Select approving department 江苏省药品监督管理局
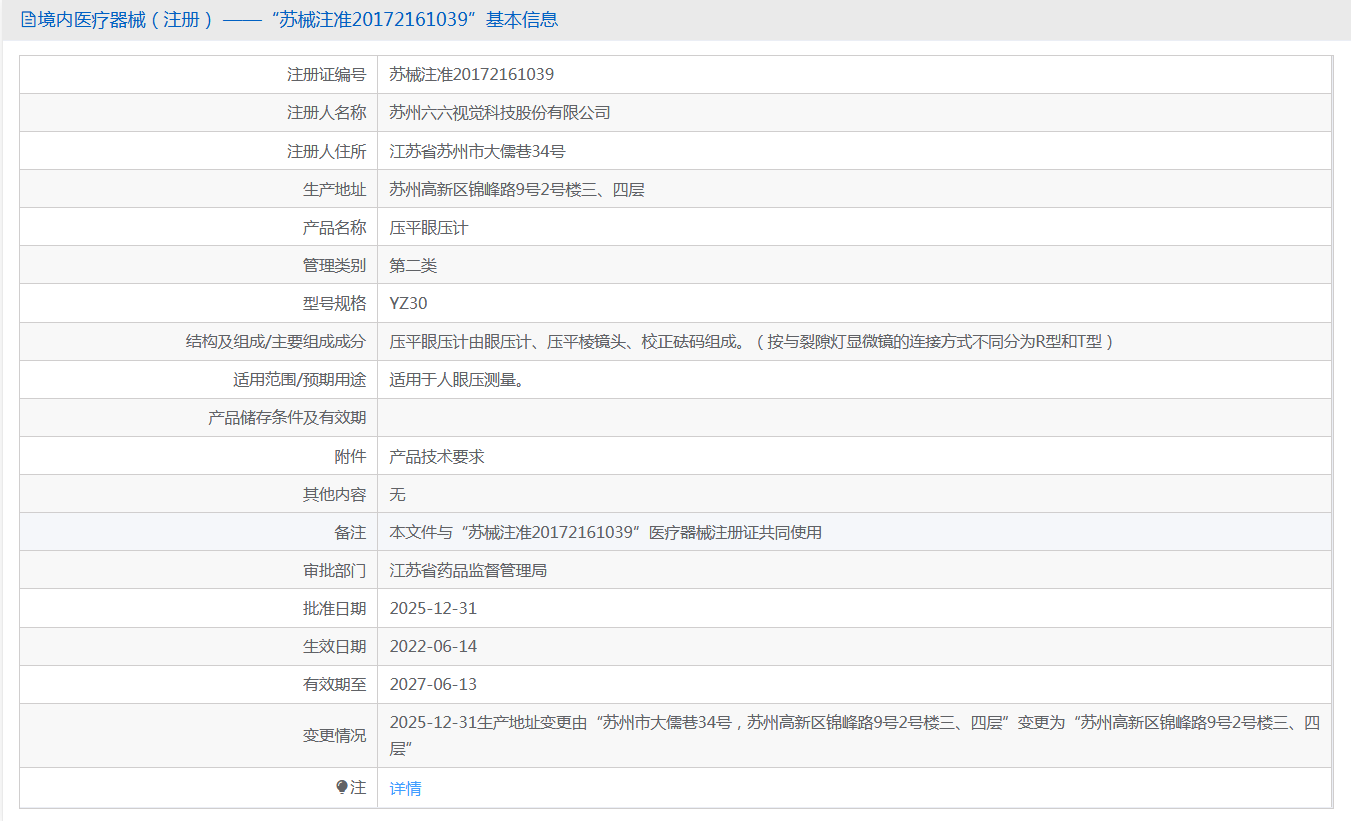This screenshot has width=1351, height=821. click(x=468, y=570)
